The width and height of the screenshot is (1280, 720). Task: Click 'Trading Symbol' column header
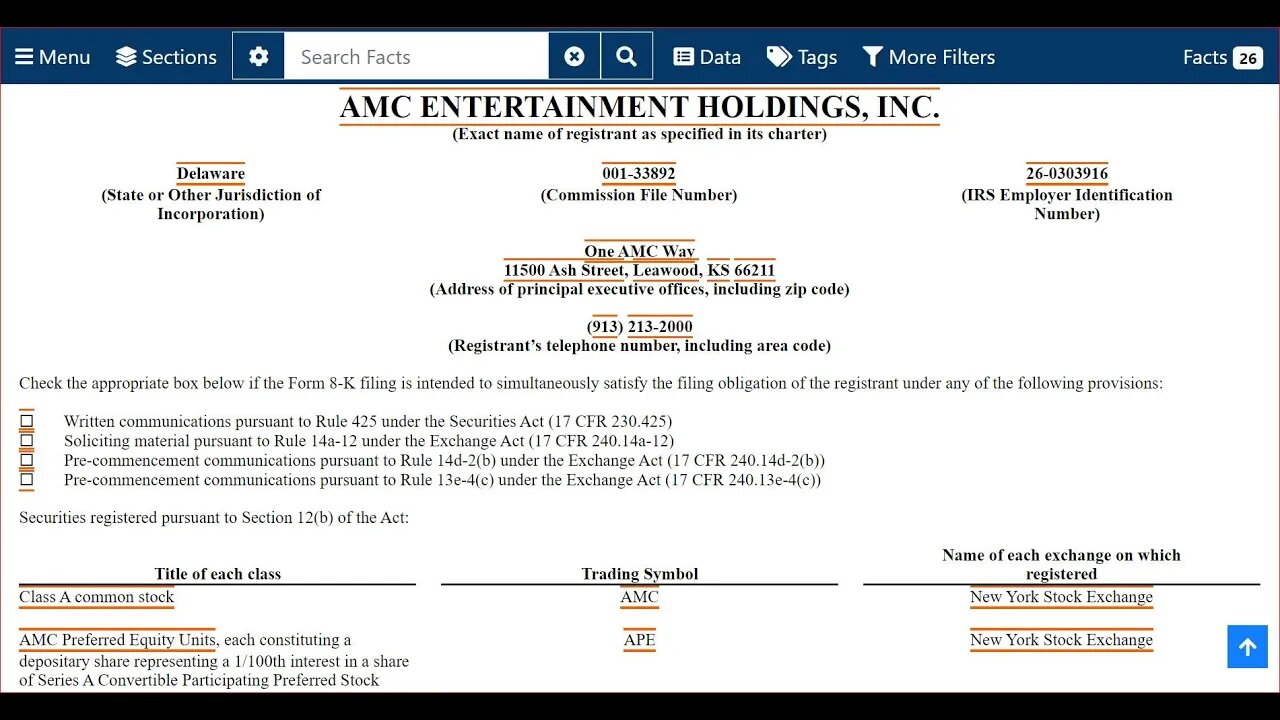tap(639, 574)
